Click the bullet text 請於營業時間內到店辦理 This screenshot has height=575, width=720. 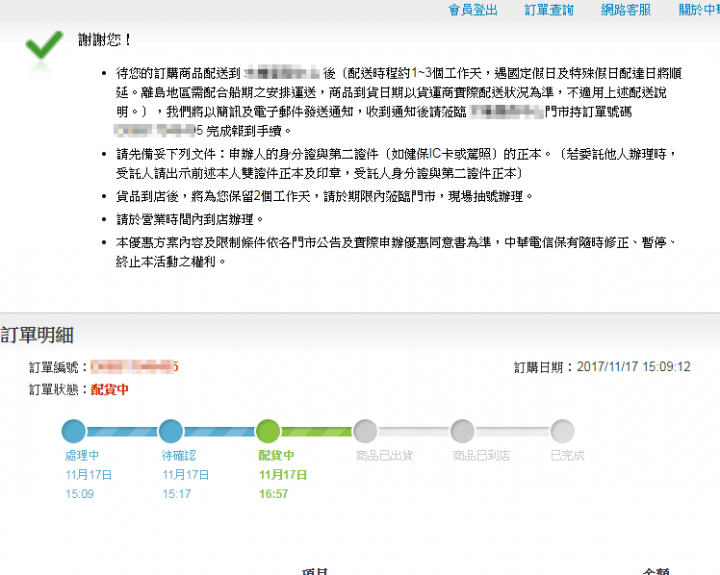pos(189,219)
